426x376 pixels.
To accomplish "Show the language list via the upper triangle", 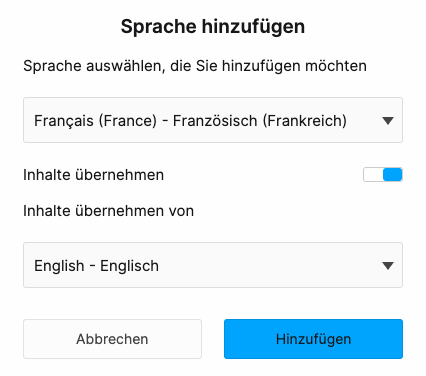I will [388, 121].
